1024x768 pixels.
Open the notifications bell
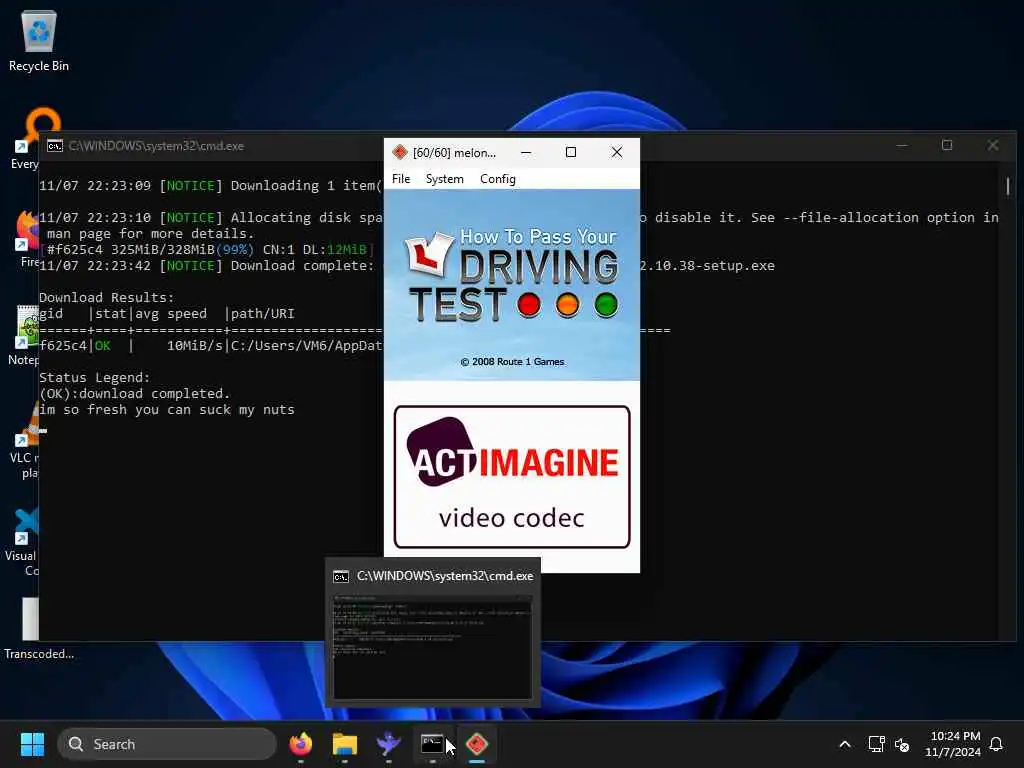[996, 744]
